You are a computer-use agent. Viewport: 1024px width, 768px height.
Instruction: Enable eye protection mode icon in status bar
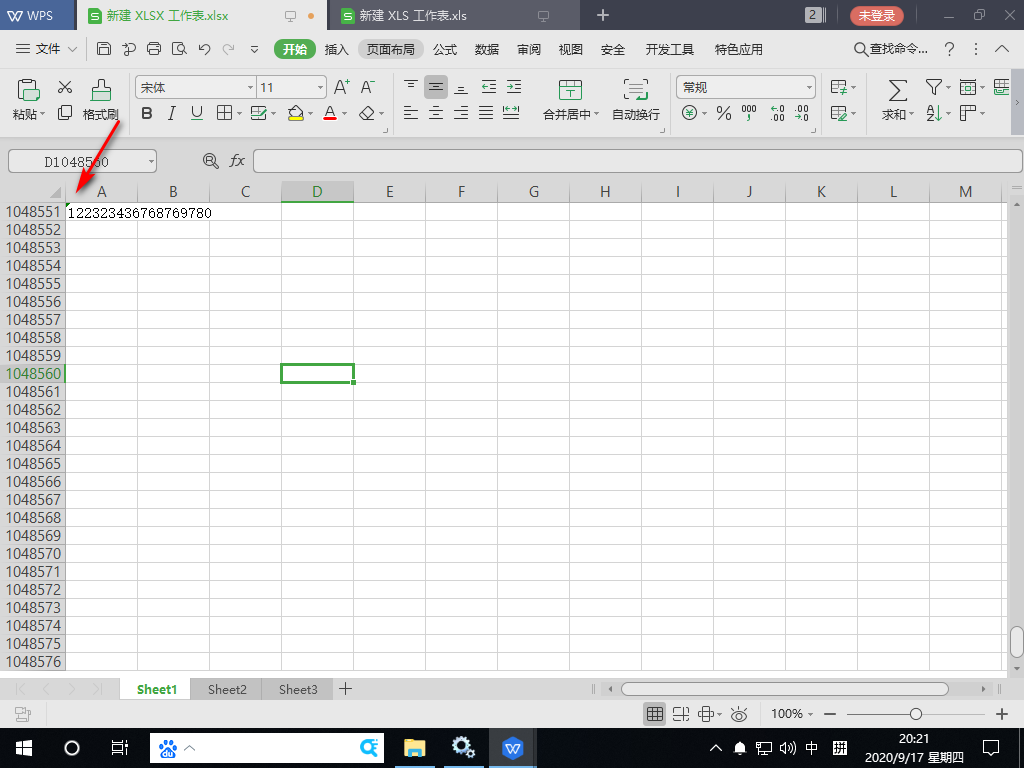click(x=739, y=714)
